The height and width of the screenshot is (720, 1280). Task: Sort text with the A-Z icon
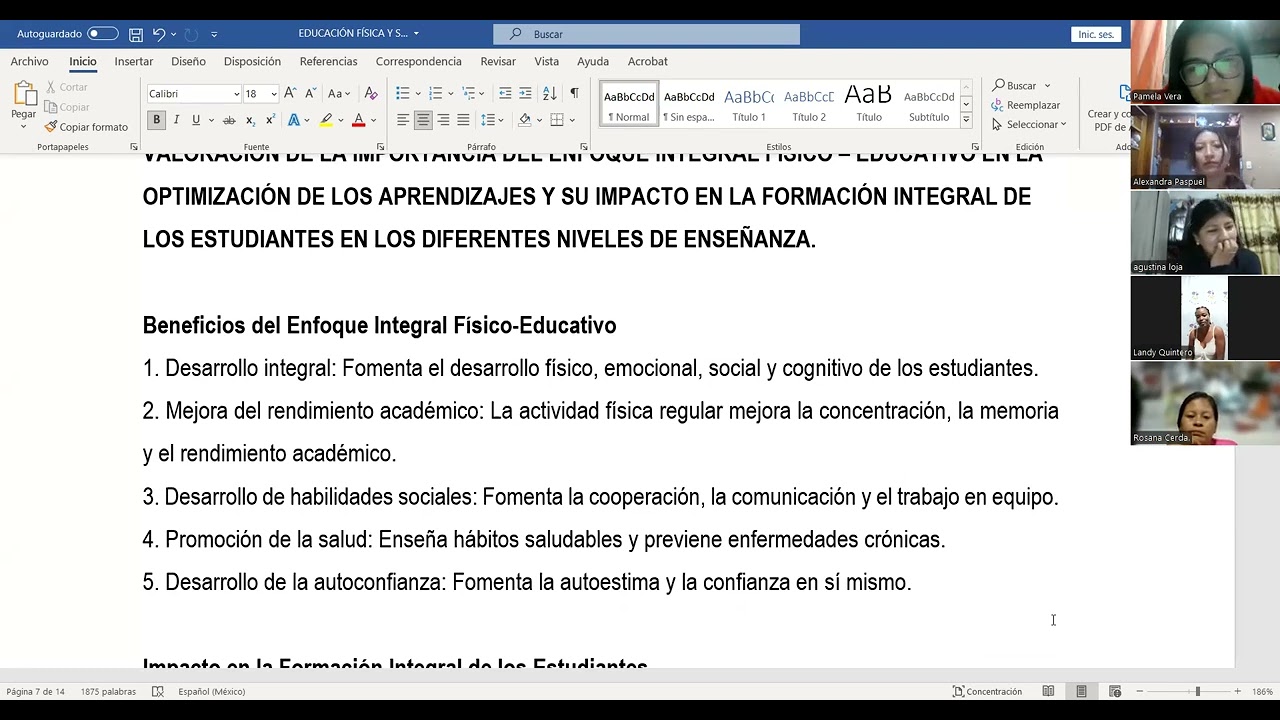point(549,93)
